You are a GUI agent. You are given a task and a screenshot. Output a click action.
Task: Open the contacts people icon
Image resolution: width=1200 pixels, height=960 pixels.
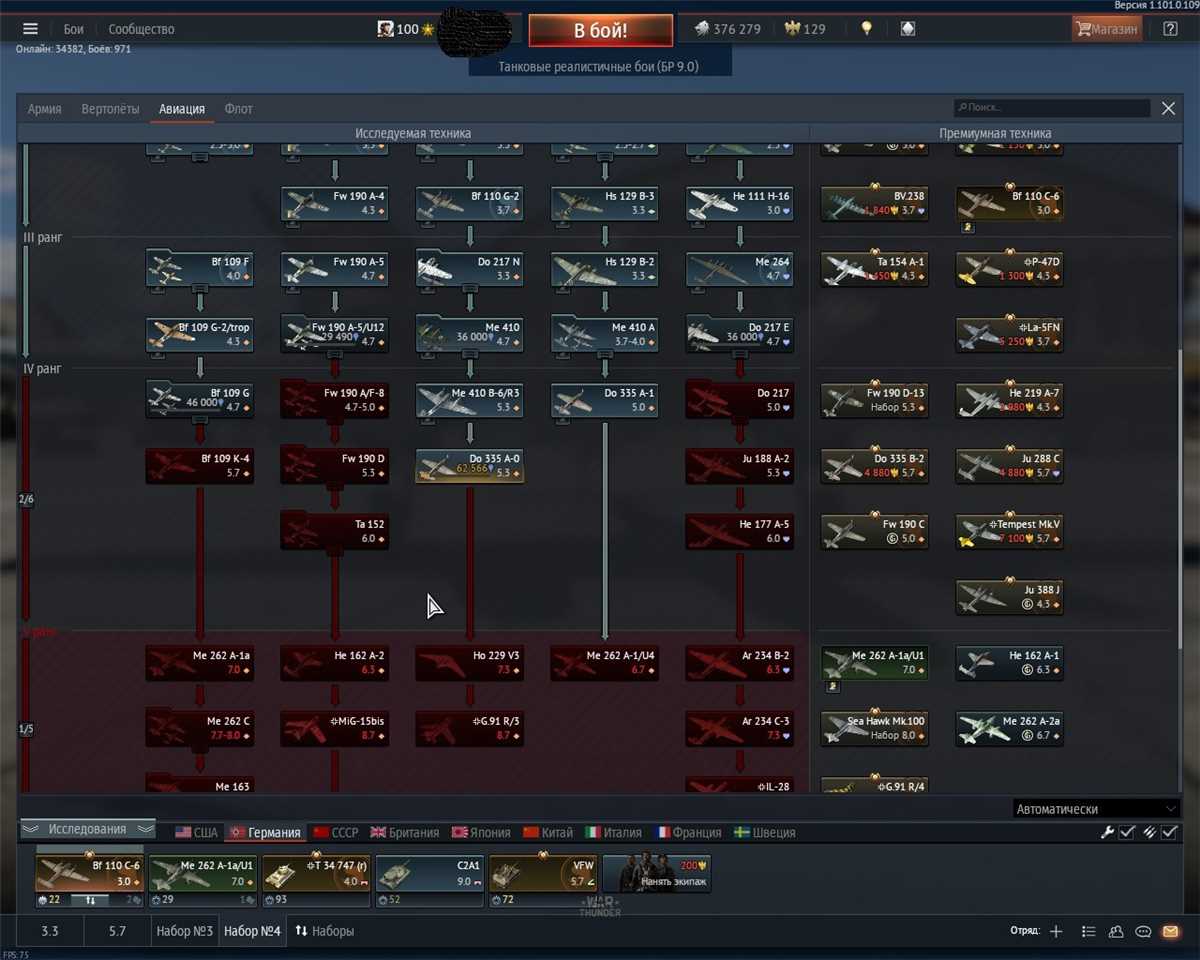[1116, 931]
